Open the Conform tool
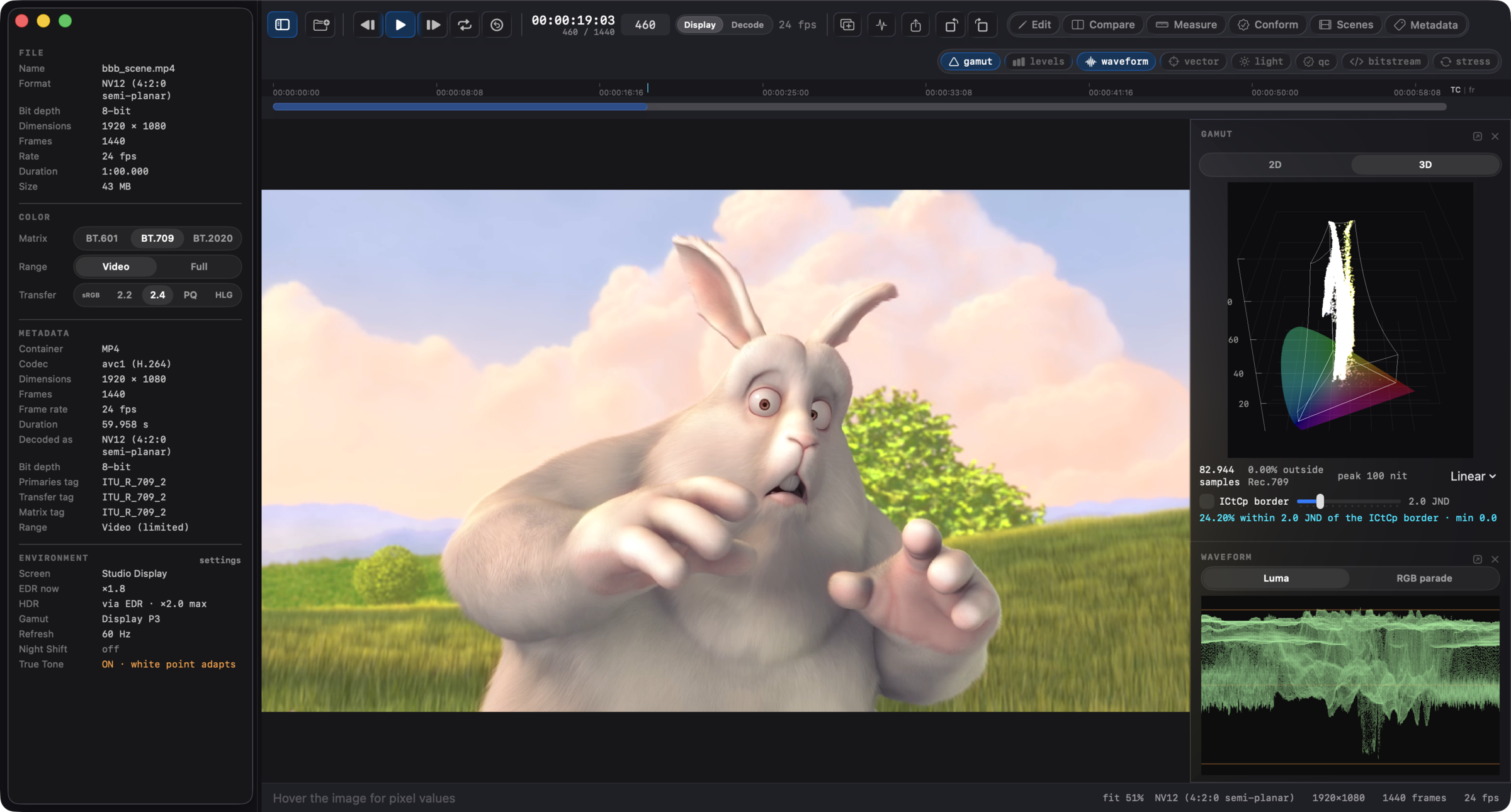Screen dimensions: 1511x812 point(1267,25)
